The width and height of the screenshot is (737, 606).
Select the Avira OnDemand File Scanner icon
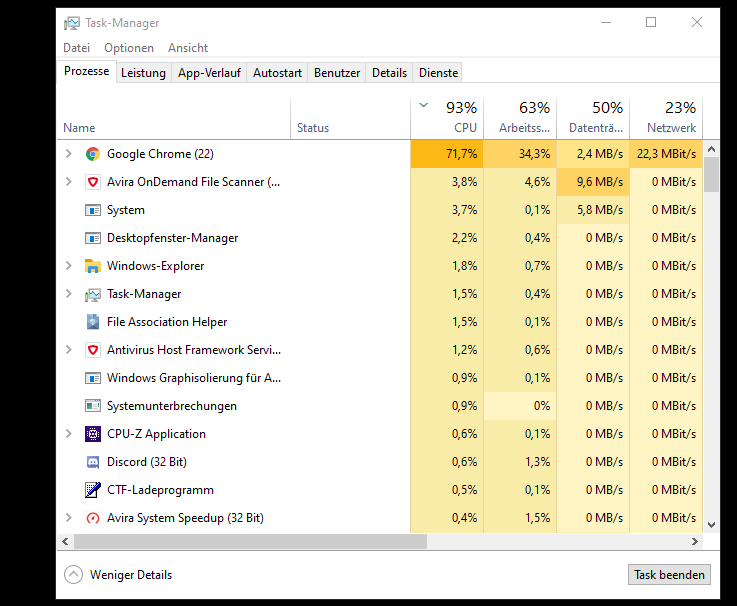click(x=93, y=182)
